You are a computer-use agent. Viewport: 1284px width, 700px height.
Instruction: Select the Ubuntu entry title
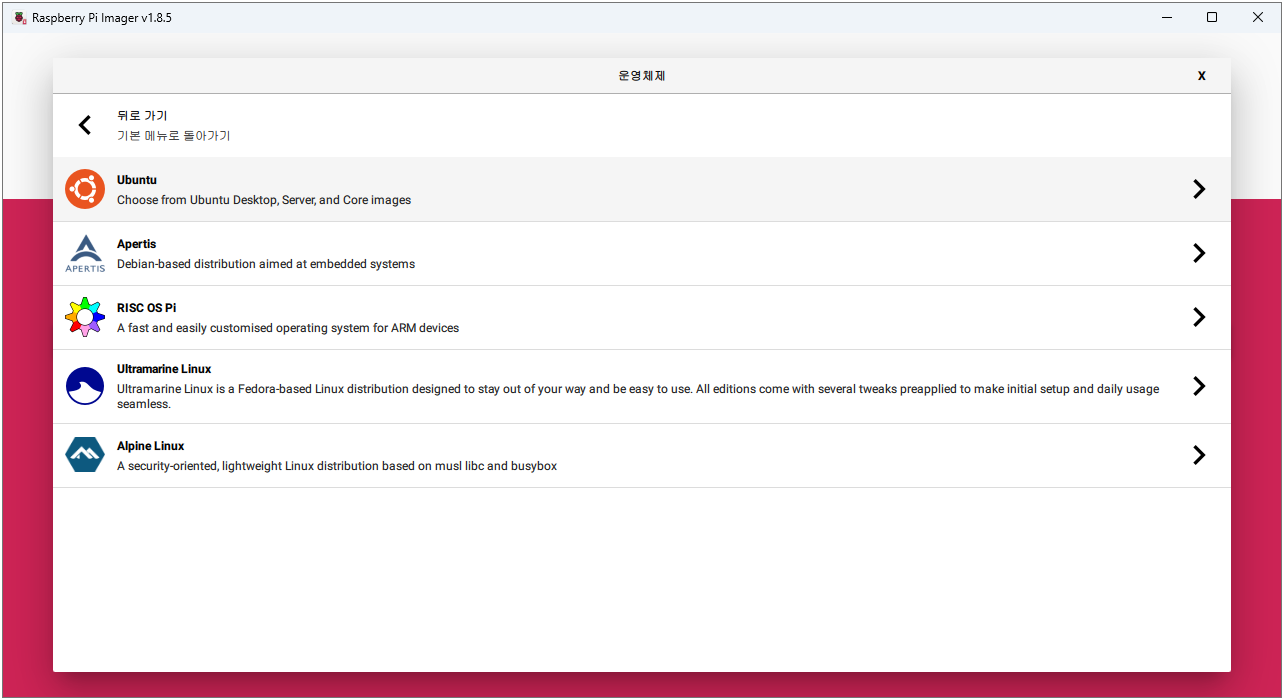tap(137, 180)
